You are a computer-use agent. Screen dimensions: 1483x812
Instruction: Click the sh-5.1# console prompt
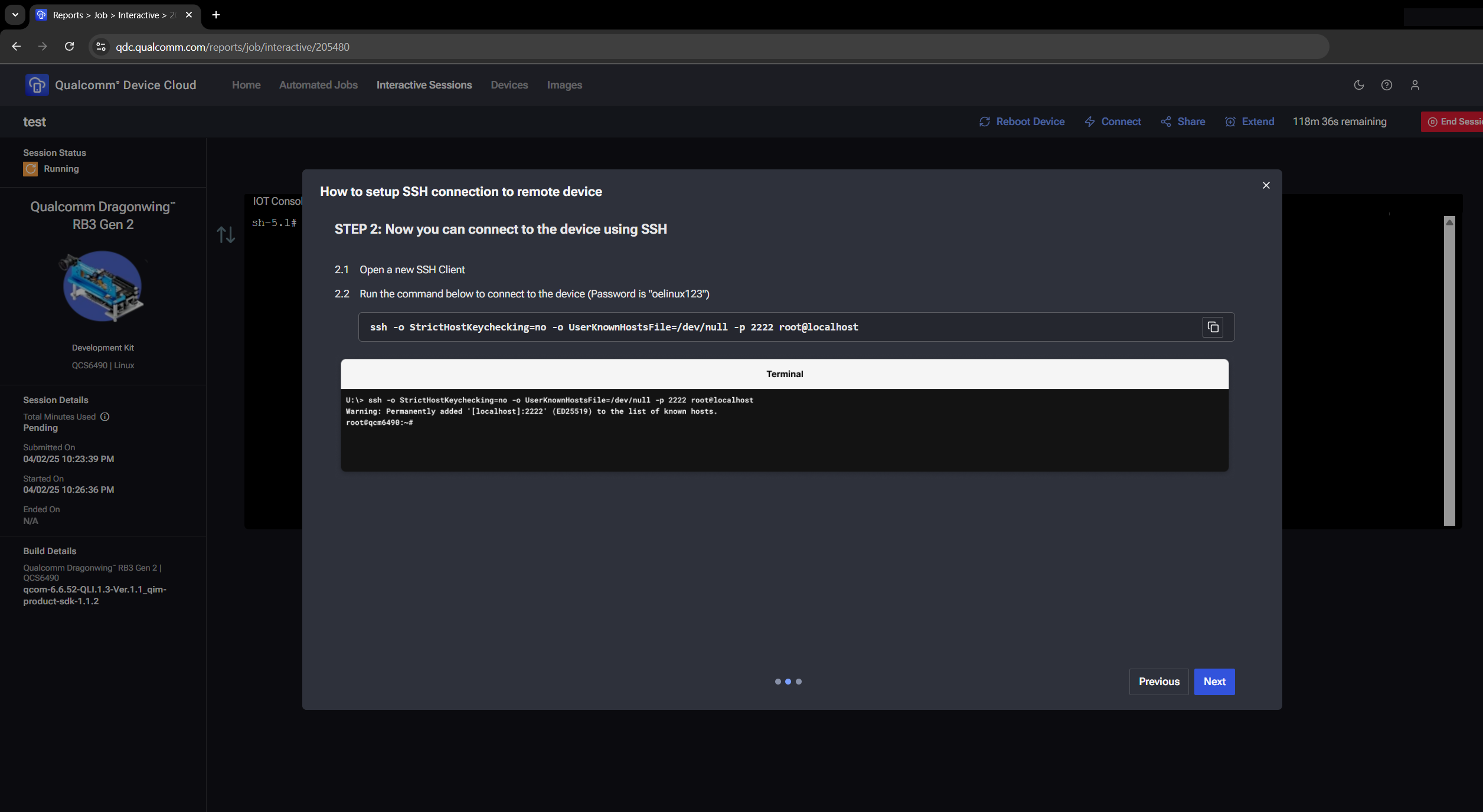(x=274, y=222)
